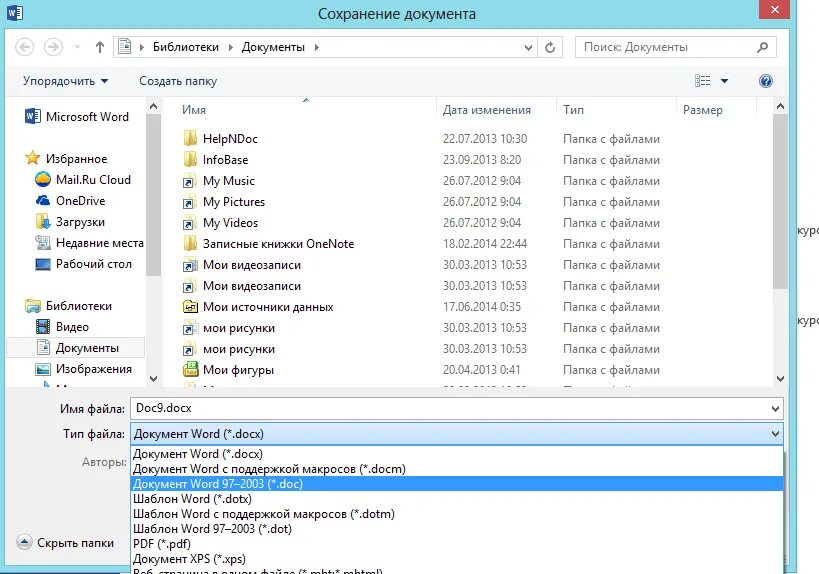
Task: Click the HelpNDoc folder icon
Action: coord(190,138)
